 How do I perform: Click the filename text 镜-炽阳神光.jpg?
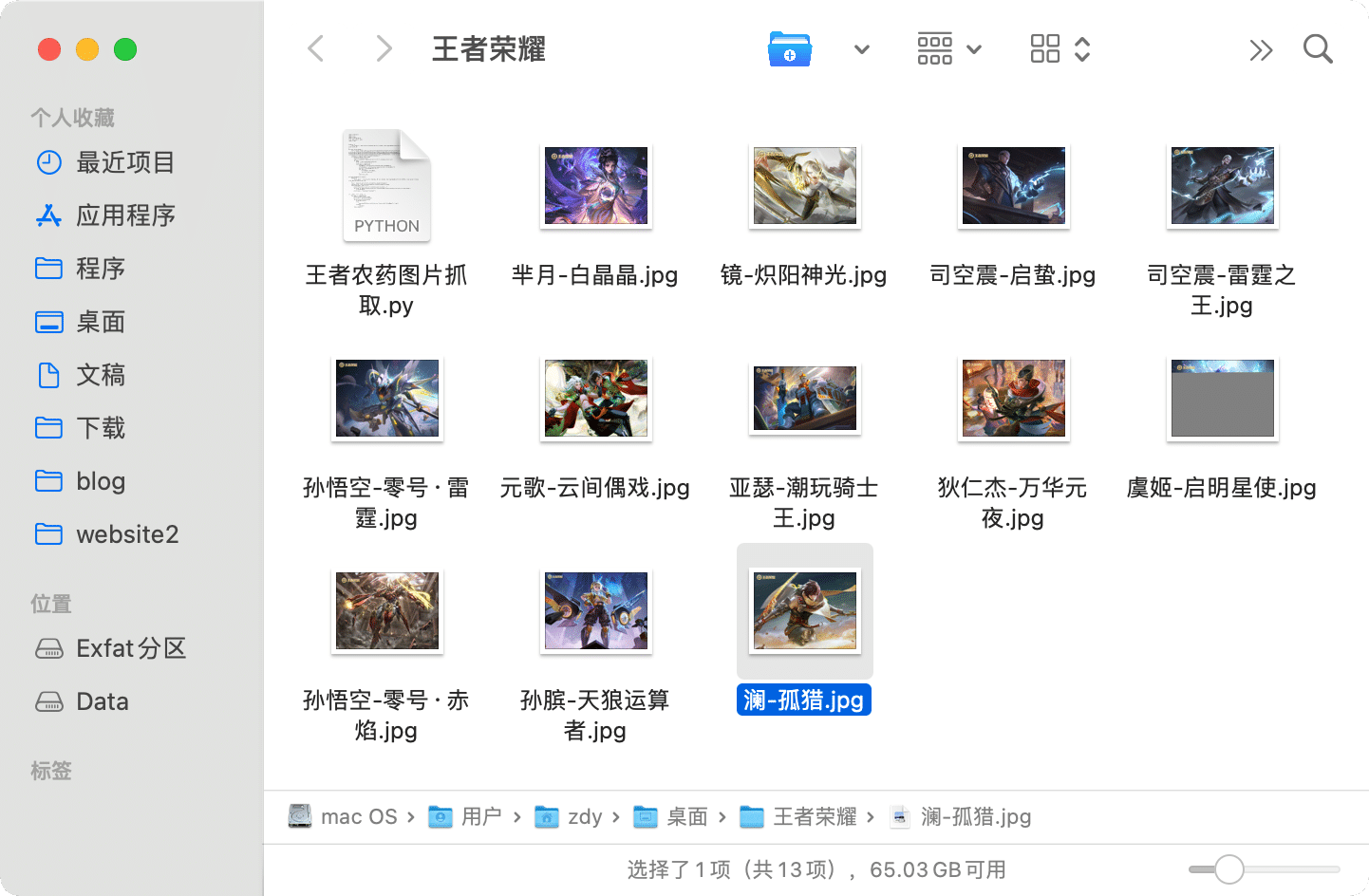pos(804,275)
